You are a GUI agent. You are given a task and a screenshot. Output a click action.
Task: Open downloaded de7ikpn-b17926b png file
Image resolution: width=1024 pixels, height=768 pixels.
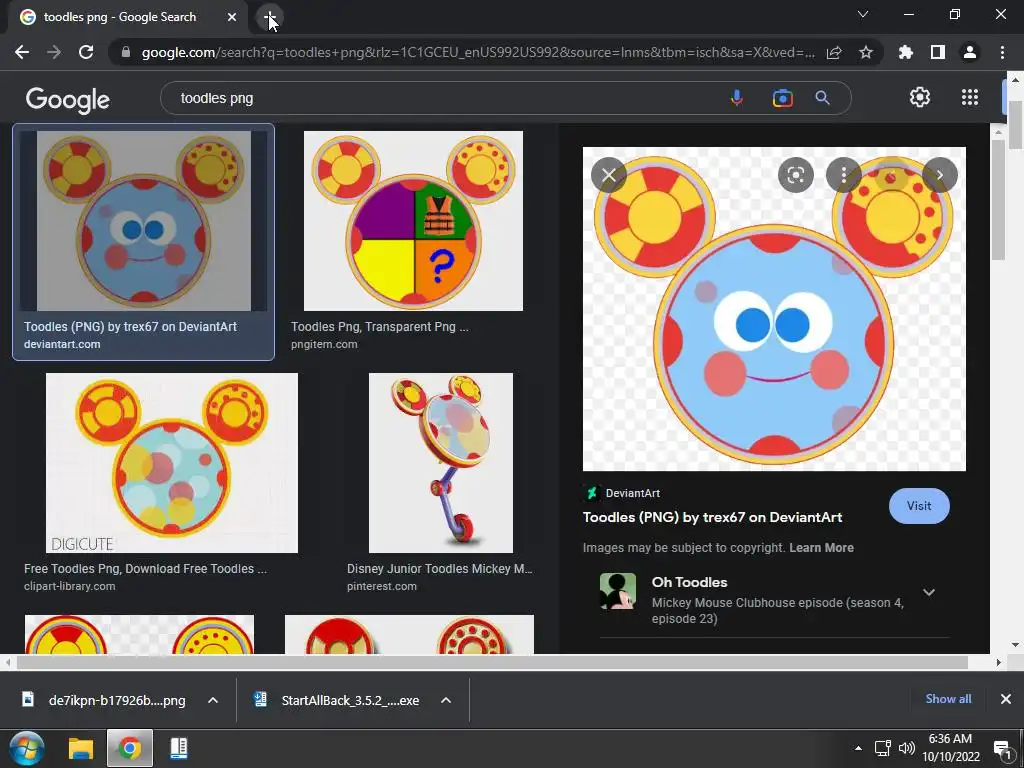pyautogui.click(x=104, y=700)
